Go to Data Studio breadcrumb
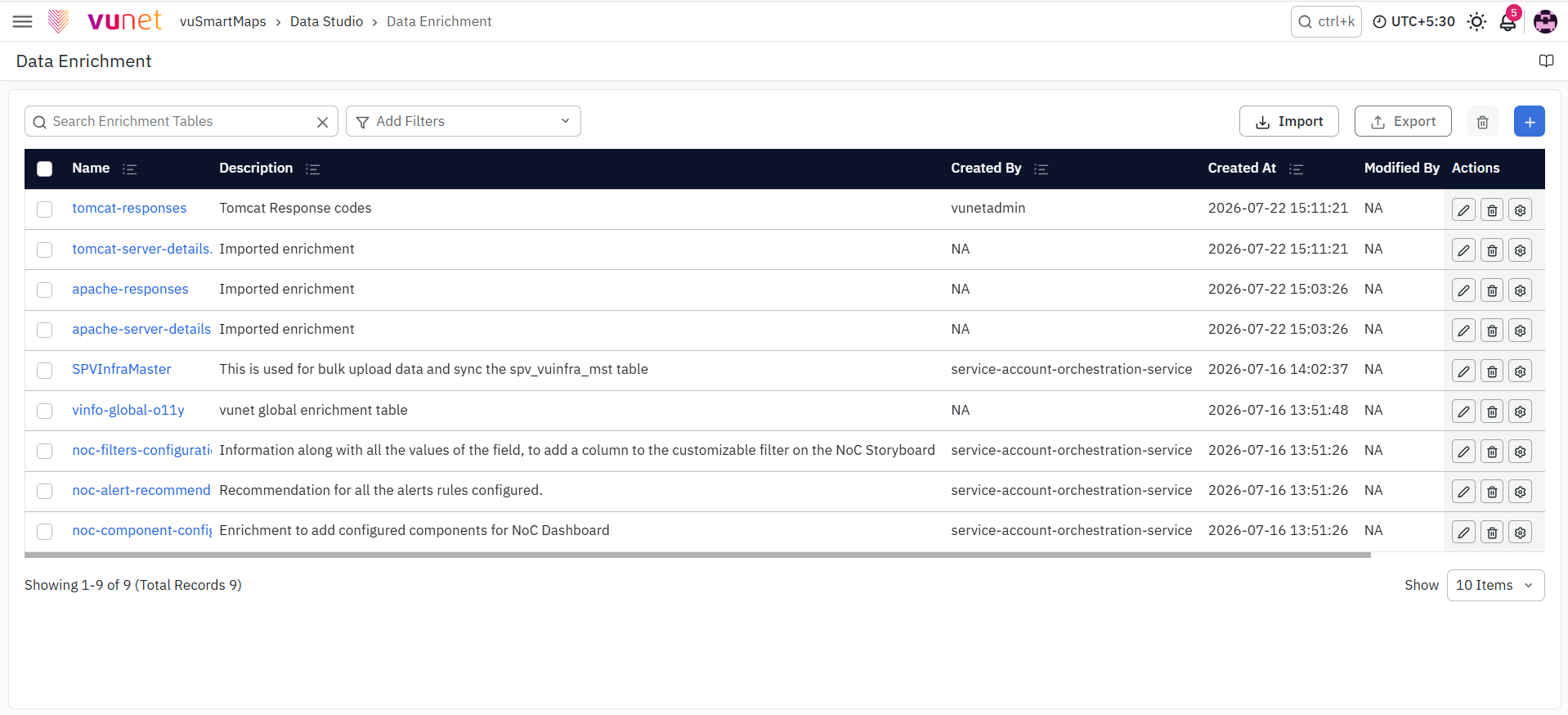The height and width of the screenshot is (715, 1568). [x=326, y=21]
